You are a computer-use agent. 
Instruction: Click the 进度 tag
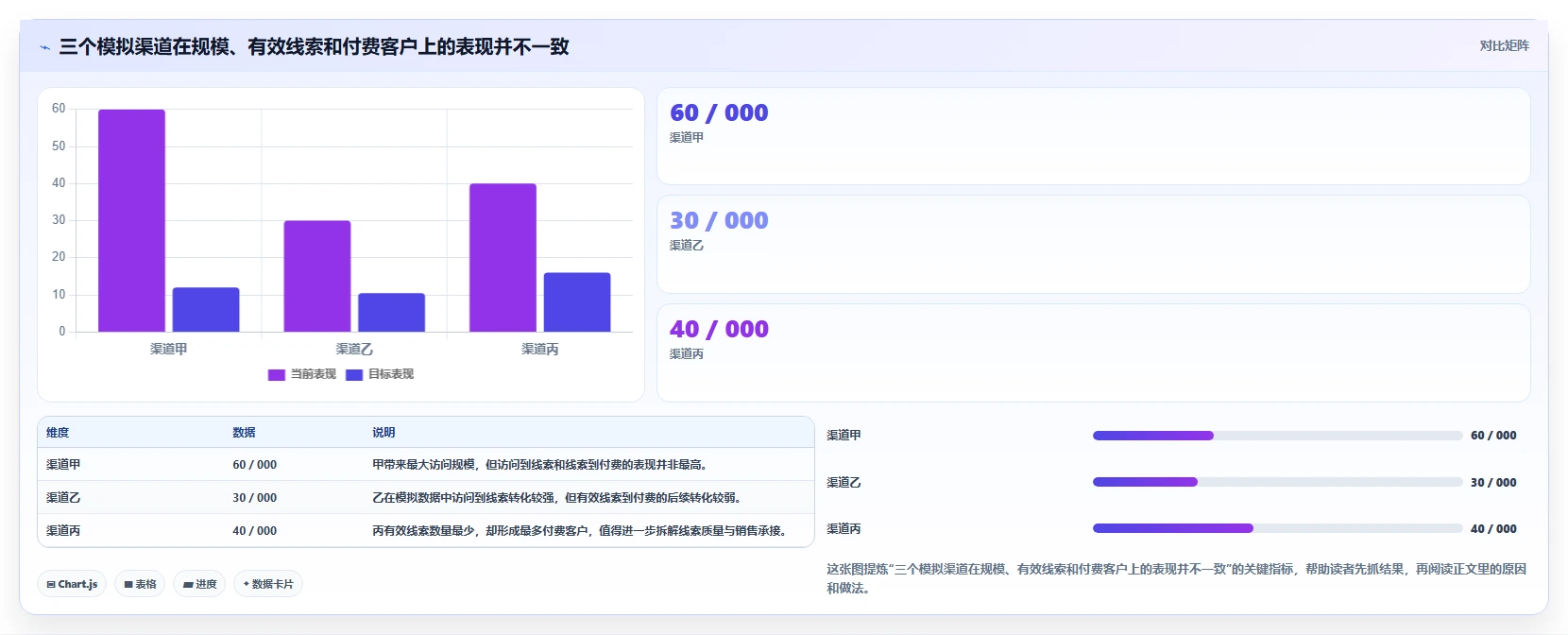[x=199, y=584]
